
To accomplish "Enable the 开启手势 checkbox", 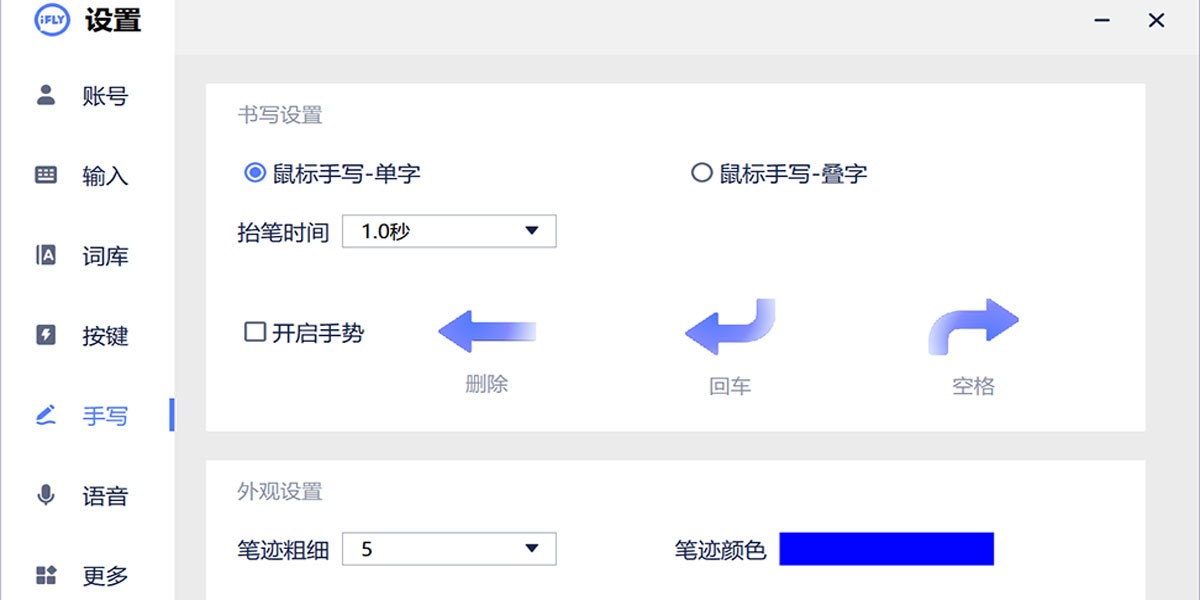I will (255, 332).
